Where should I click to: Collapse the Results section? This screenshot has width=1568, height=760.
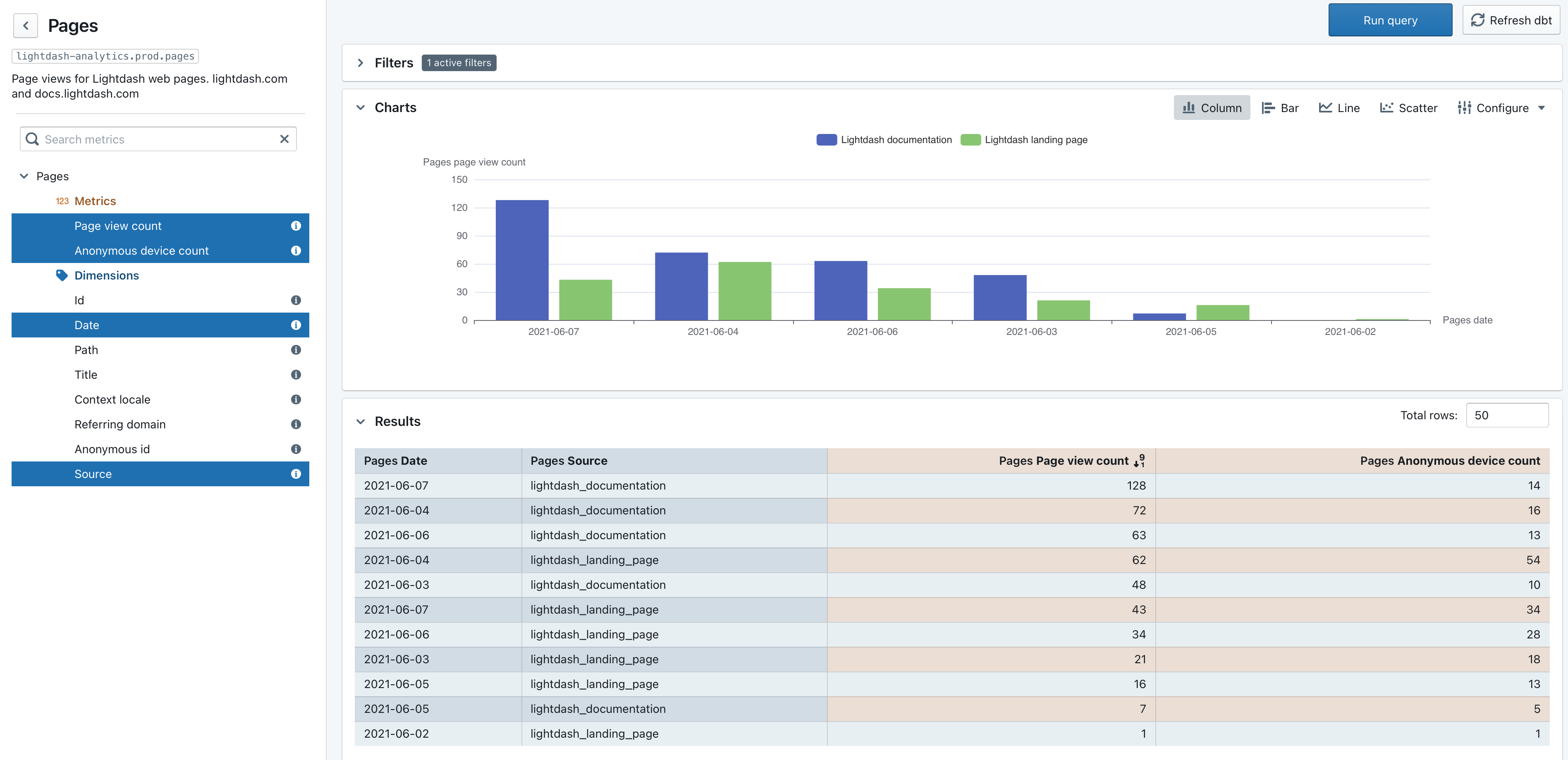pos(360,421)
